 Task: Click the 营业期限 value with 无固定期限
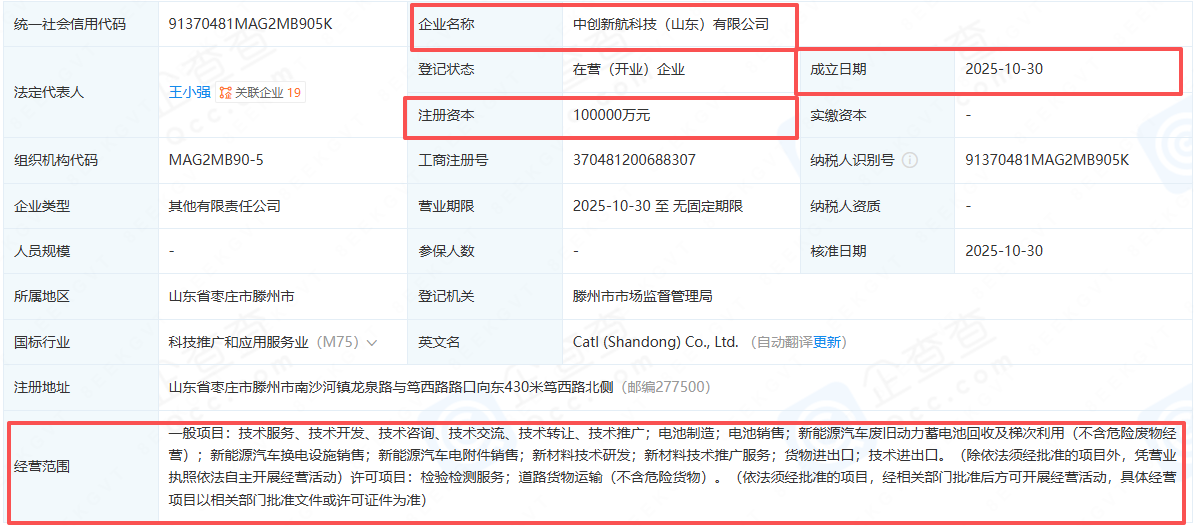tap(657, 206)
